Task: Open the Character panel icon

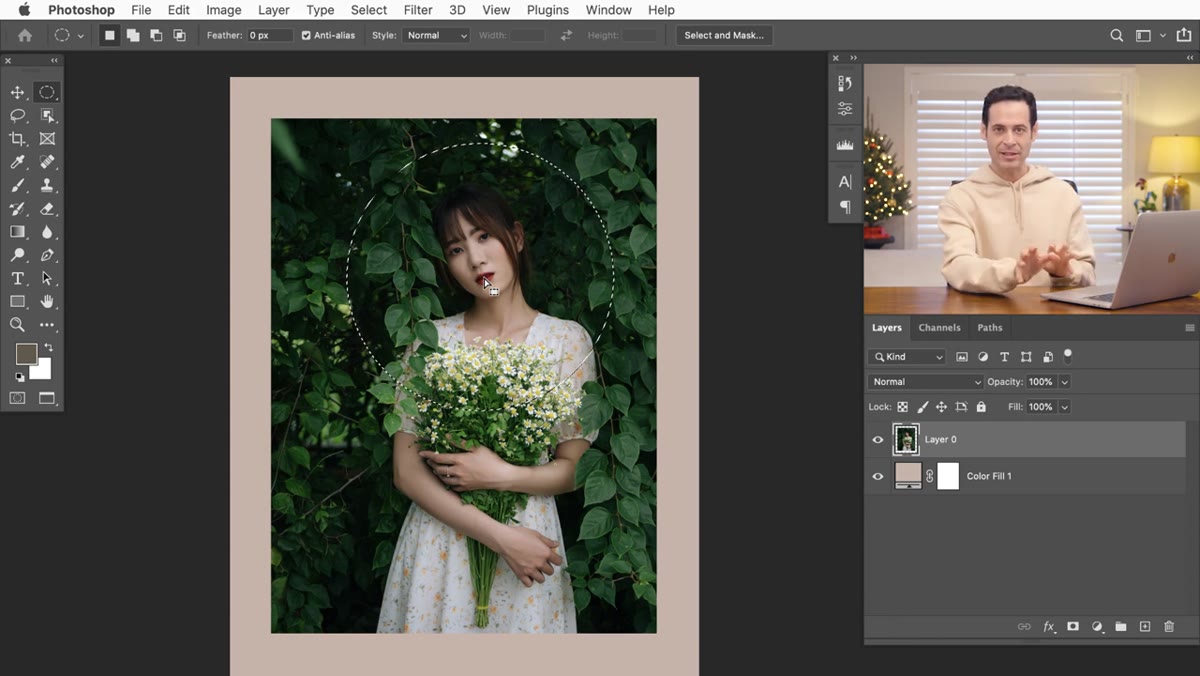Action: click(x=845, y=181)
